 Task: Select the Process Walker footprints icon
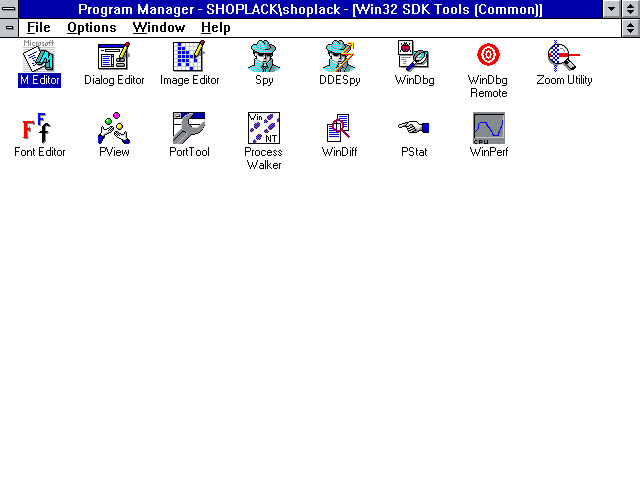(264, 128)
